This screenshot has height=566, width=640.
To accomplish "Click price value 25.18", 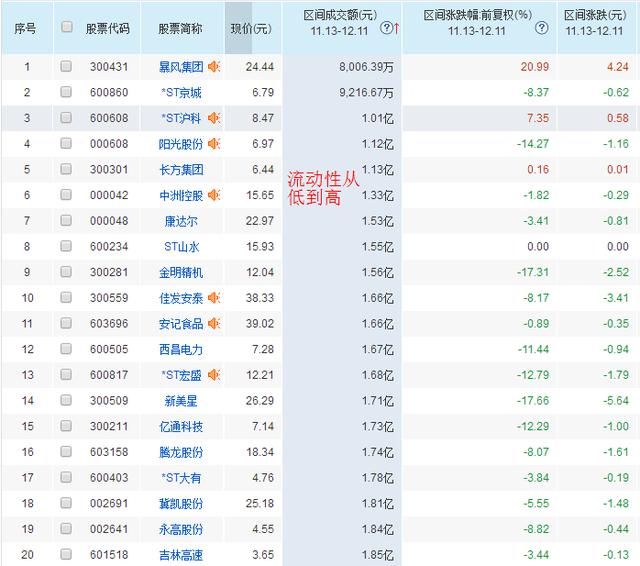I will point(260,503).
